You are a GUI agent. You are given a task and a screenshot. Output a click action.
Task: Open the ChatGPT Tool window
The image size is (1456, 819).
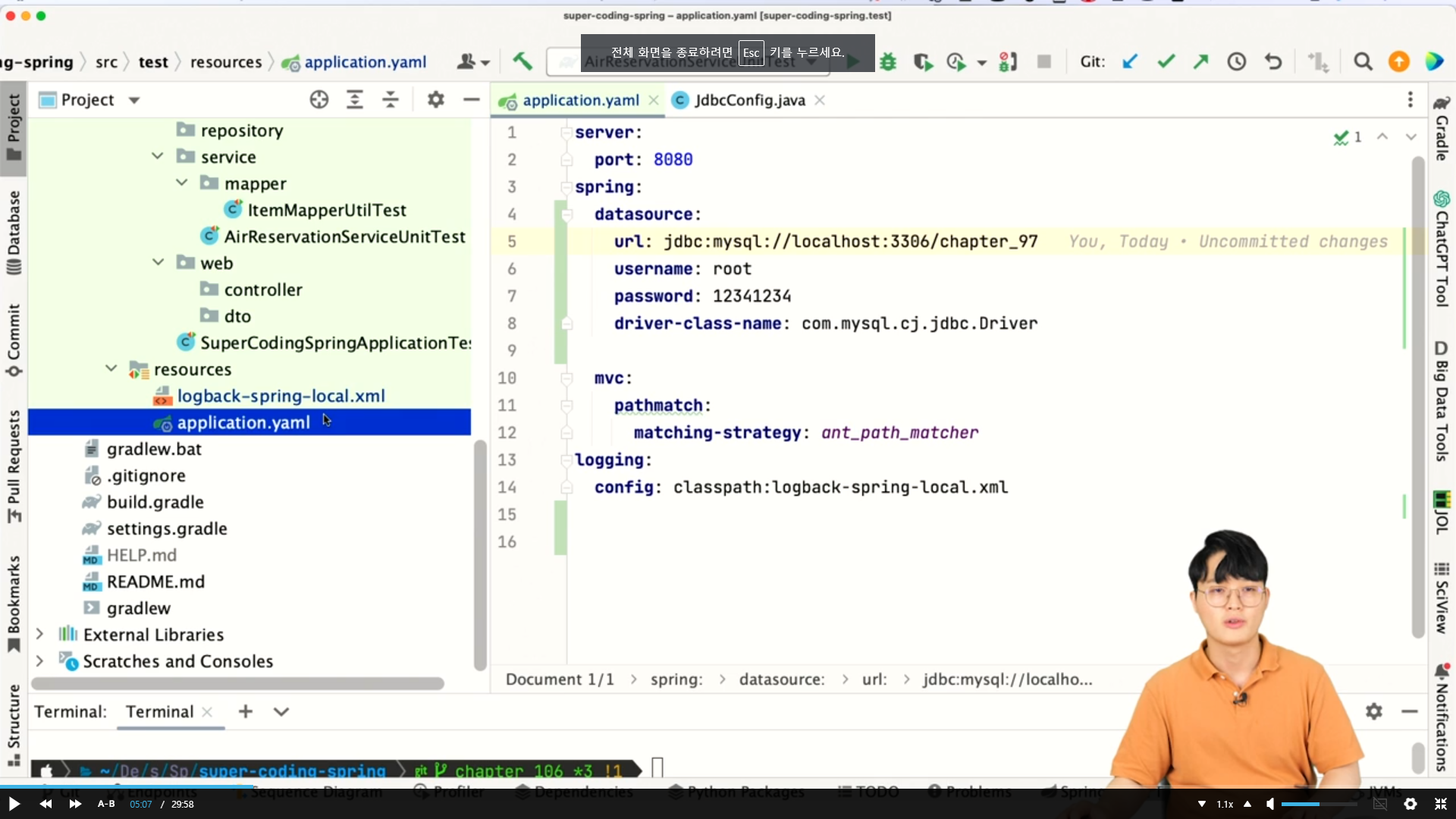pyautogui.click(x=1442, y=249)
